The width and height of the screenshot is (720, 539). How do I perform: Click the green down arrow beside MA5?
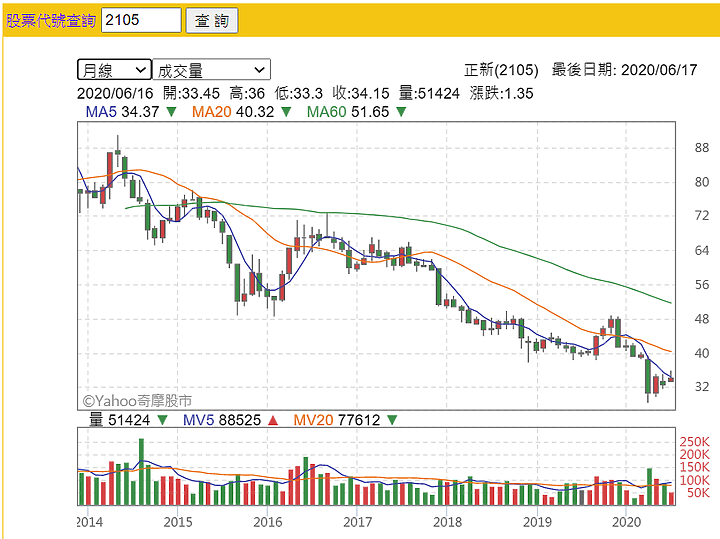click(171, 112)
